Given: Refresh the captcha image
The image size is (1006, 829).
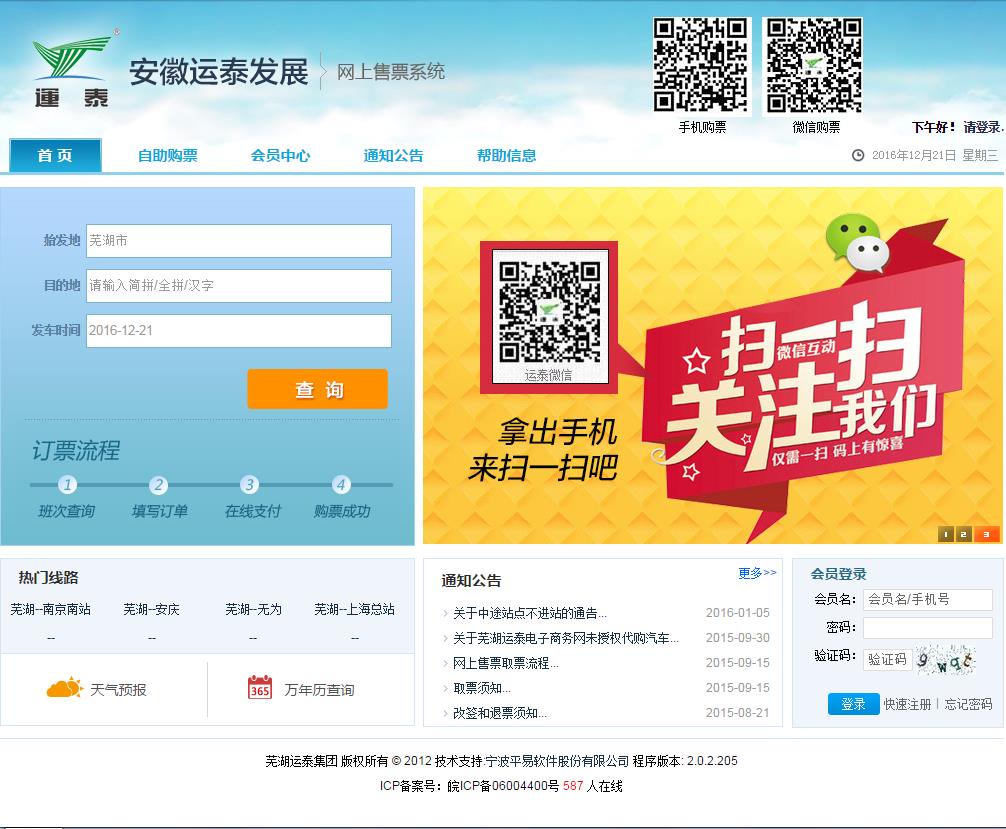Looking at the screenshot, I should (x=946, y=659).
